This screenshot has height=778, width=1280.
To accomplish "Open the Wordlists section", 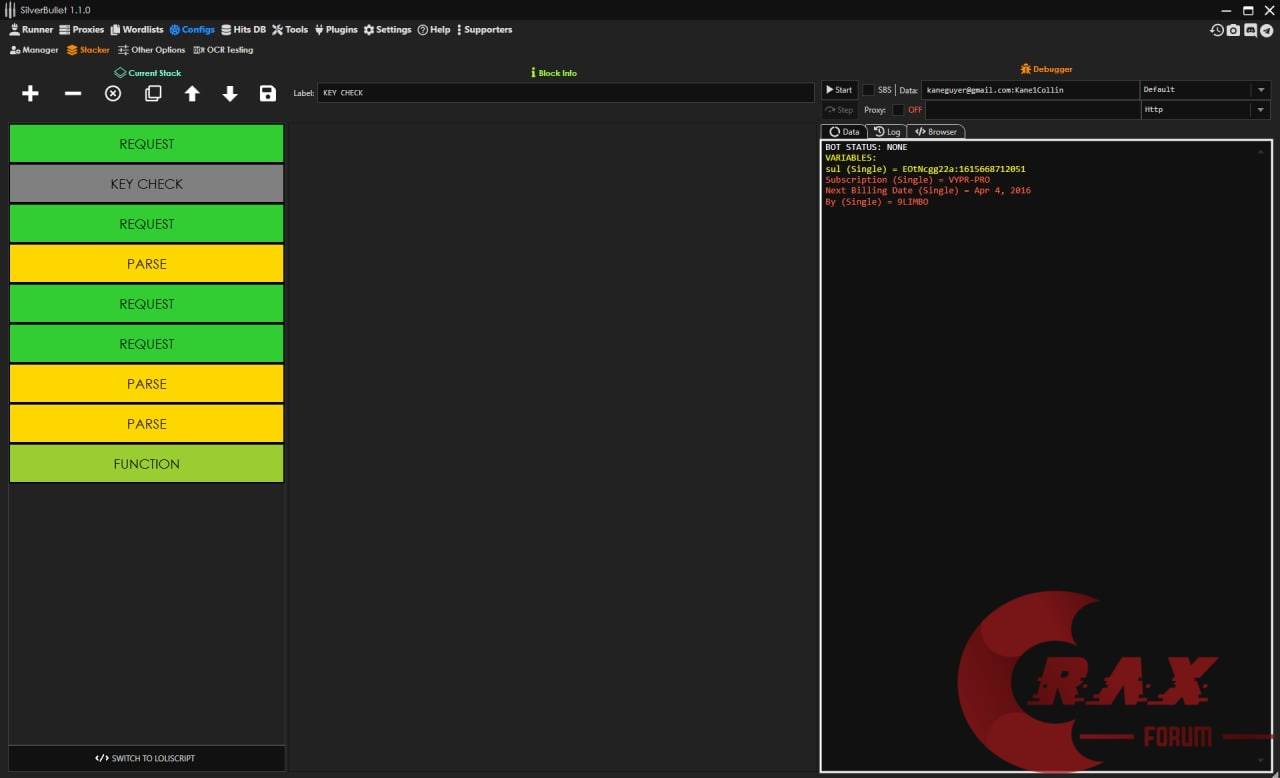I will coord(137,30).
